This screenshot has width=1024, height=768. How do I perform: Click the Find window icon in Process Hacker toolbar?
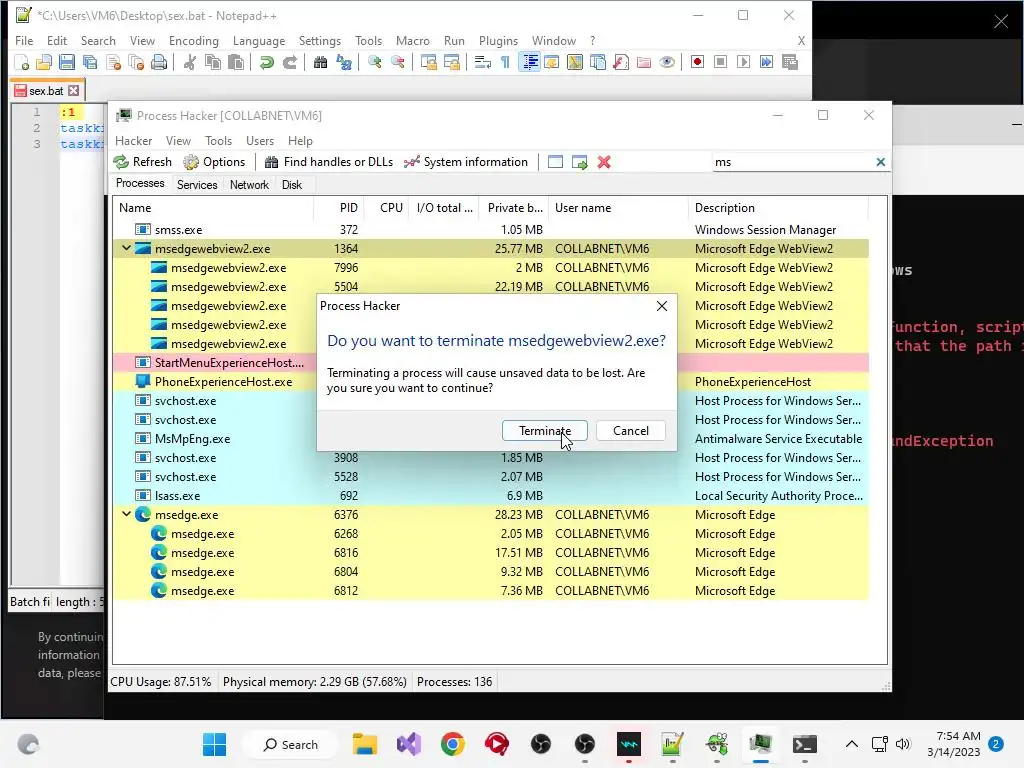(x=555, y=162)
